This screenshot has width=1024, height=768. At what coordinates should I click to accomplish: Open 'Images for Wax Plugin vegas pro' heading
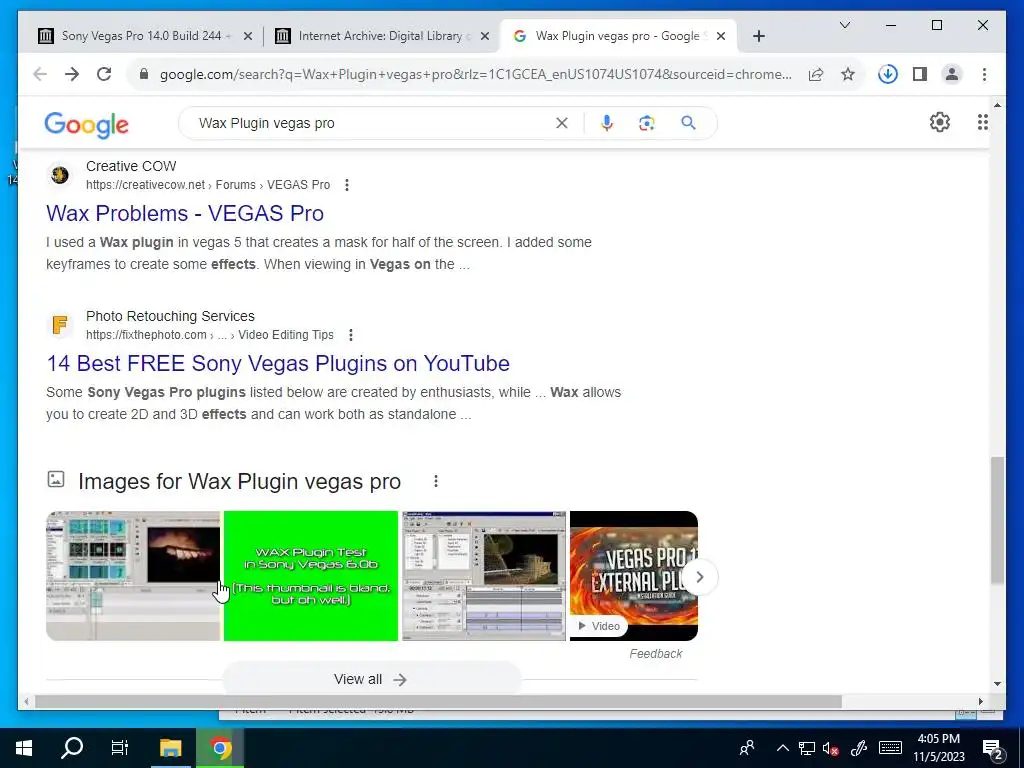point(239,481)
